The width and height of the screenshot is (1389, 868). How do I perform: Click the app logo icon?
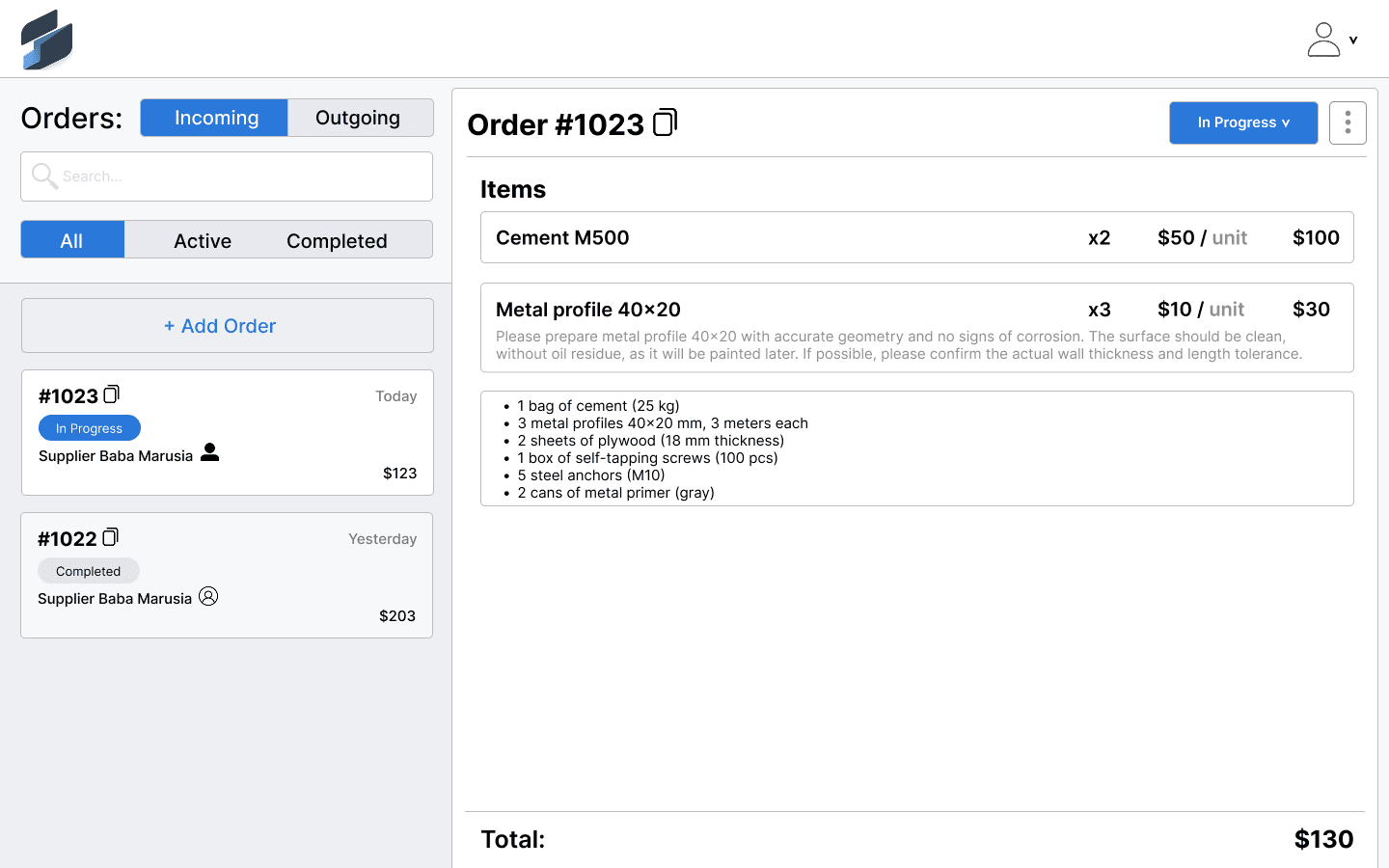46,39
